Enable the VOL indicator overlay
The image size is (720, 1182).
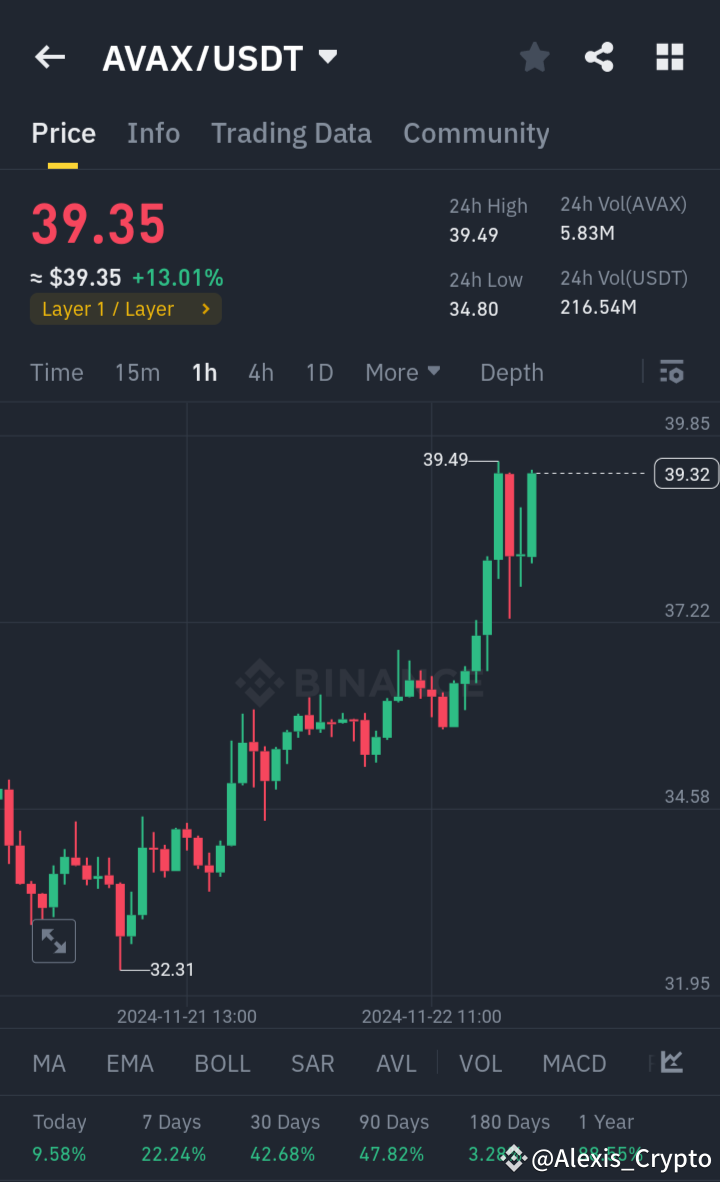(x=480, y=1063)
